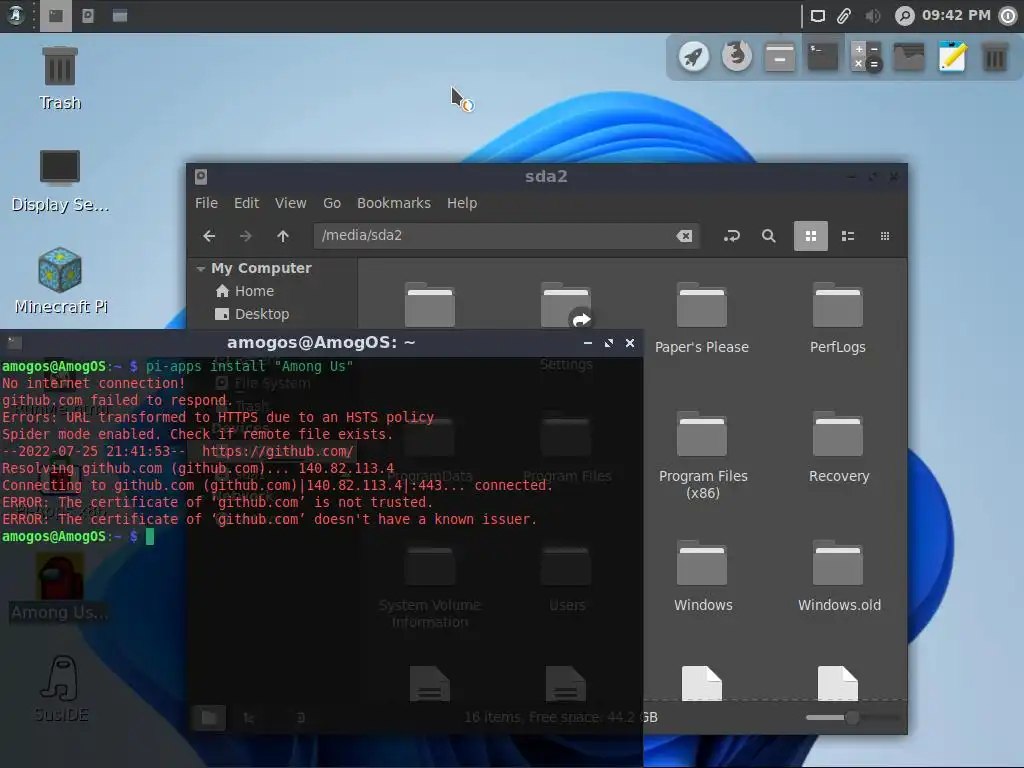Click the display tray icon
The image size is (1024, 768).
(x=818, y=16)
